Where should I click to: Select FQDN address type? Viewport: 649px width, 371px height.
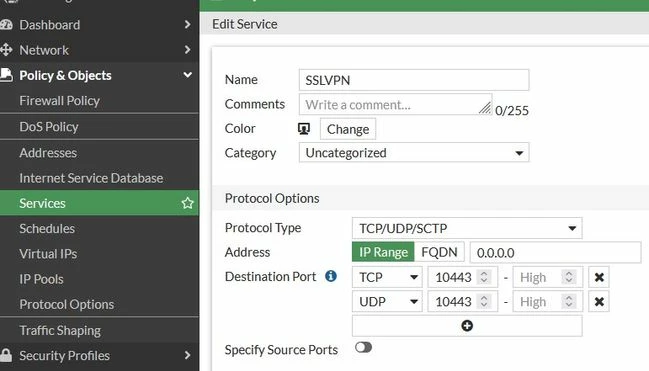point(439,252)
